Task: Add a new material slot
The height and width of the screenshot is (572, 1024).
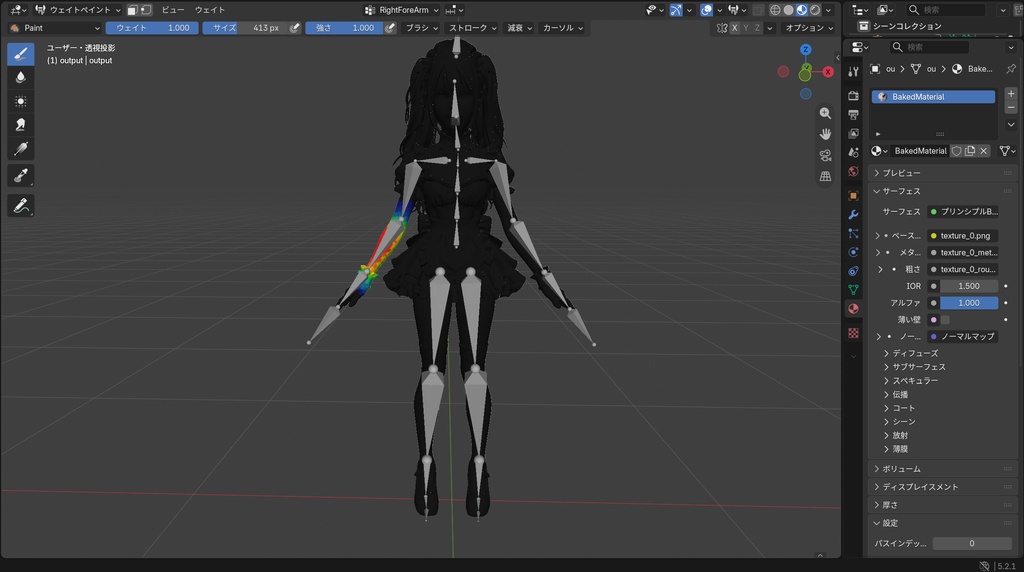Action: point(1011,94)
